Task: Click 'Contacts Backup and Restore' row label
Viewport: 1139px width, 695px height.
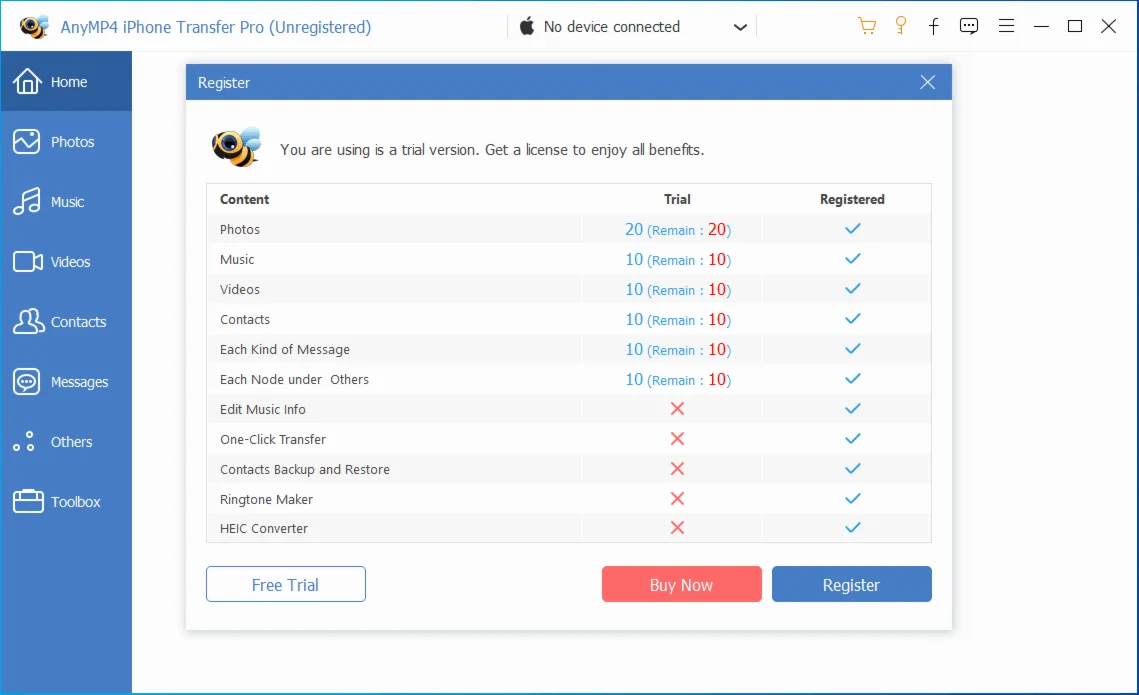Action: (304, 469)
